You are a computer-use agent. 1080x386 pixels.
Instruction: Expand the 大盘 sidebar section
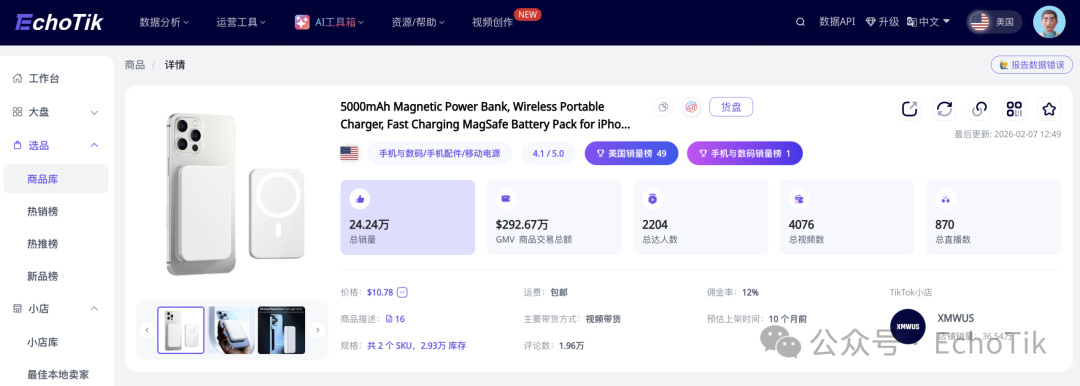coord(94,112)
